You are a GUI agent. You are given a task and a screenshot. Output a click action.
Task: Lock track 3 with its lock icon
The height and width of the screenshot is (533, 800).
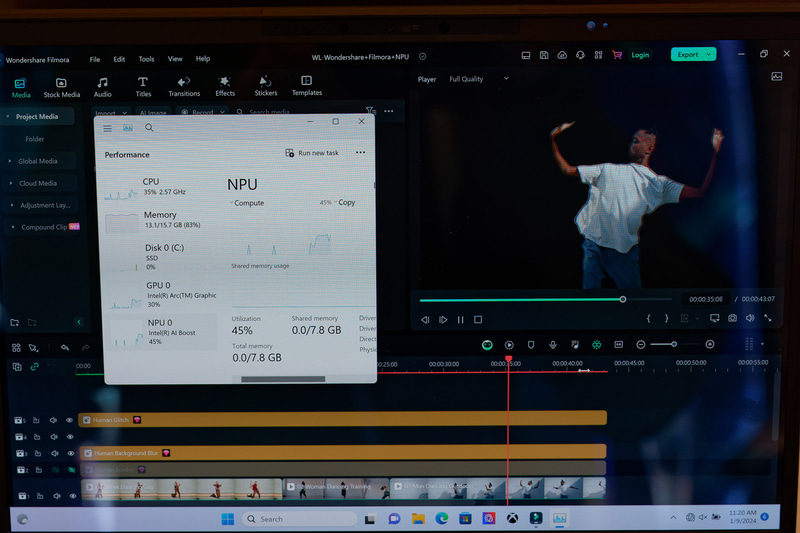(x=38, y=453)
